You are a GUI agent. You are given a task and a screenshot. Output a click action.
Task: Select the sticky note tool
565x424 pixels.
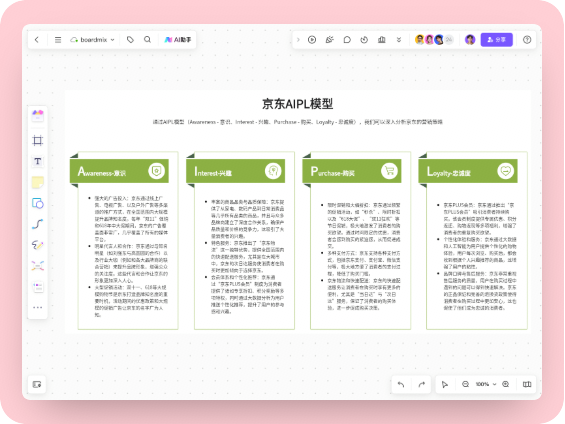click(38, 182)
